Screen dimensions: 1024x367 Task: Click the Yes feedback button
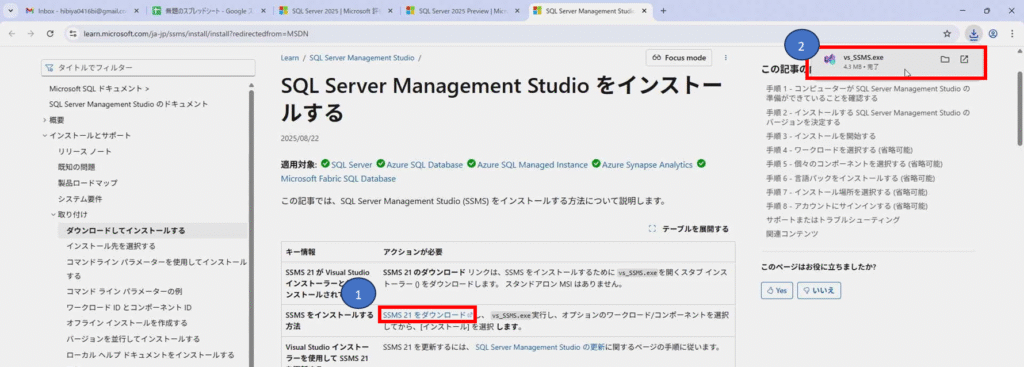pyautogui.click(x=777, y=290)
